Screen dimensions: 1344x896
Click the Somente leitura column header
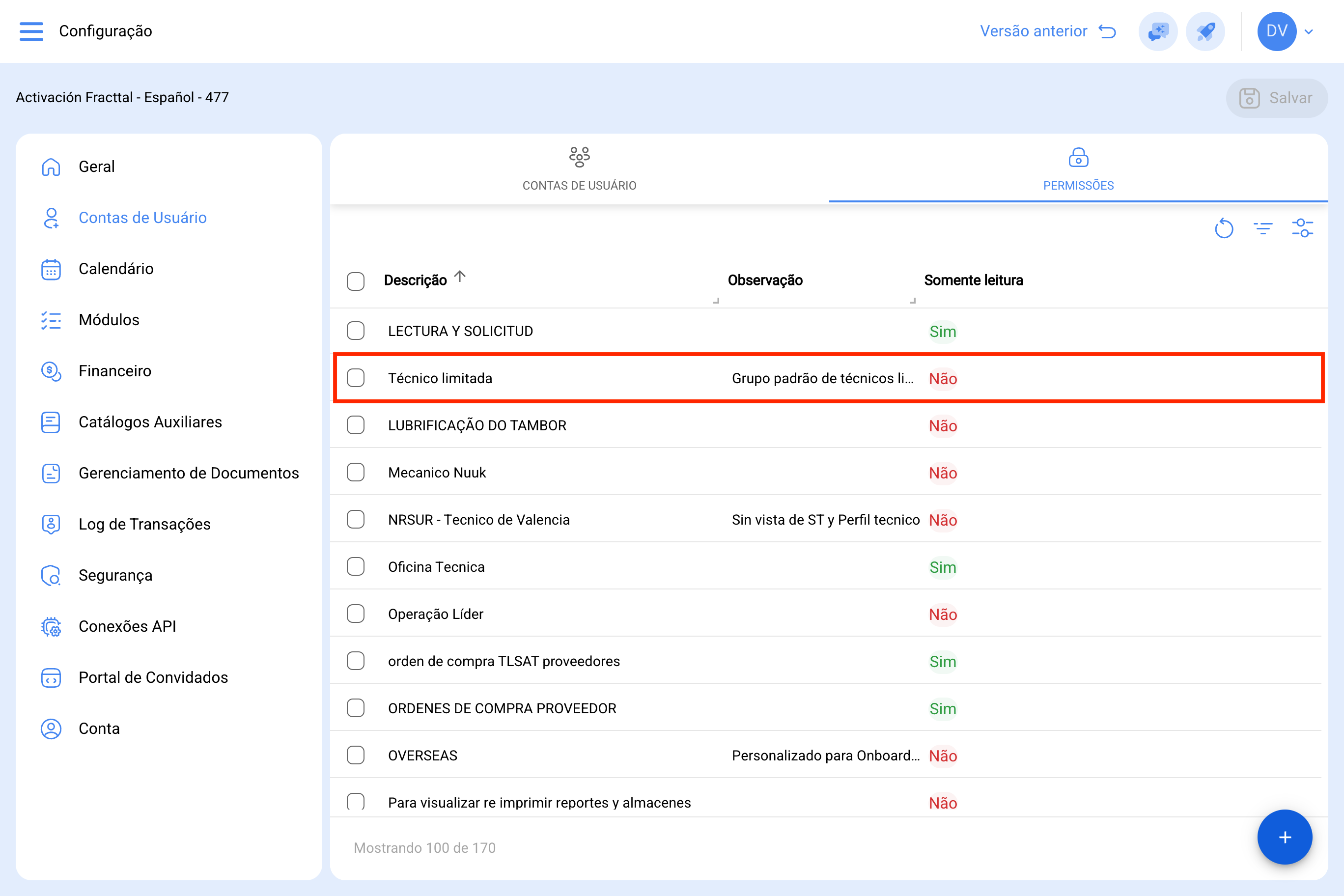[973, 280]
